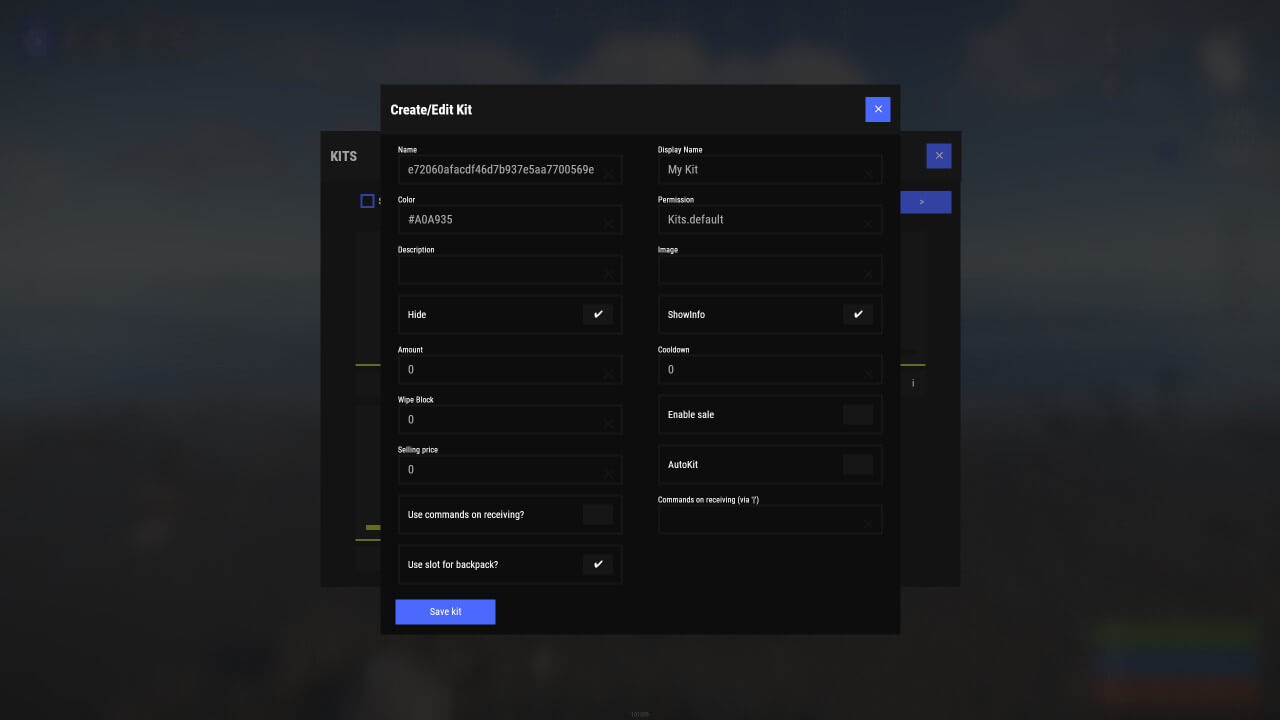Uncheck Use slot for backpack
Viewport: 1280px width, 720px height.
(x=598, y=564)
